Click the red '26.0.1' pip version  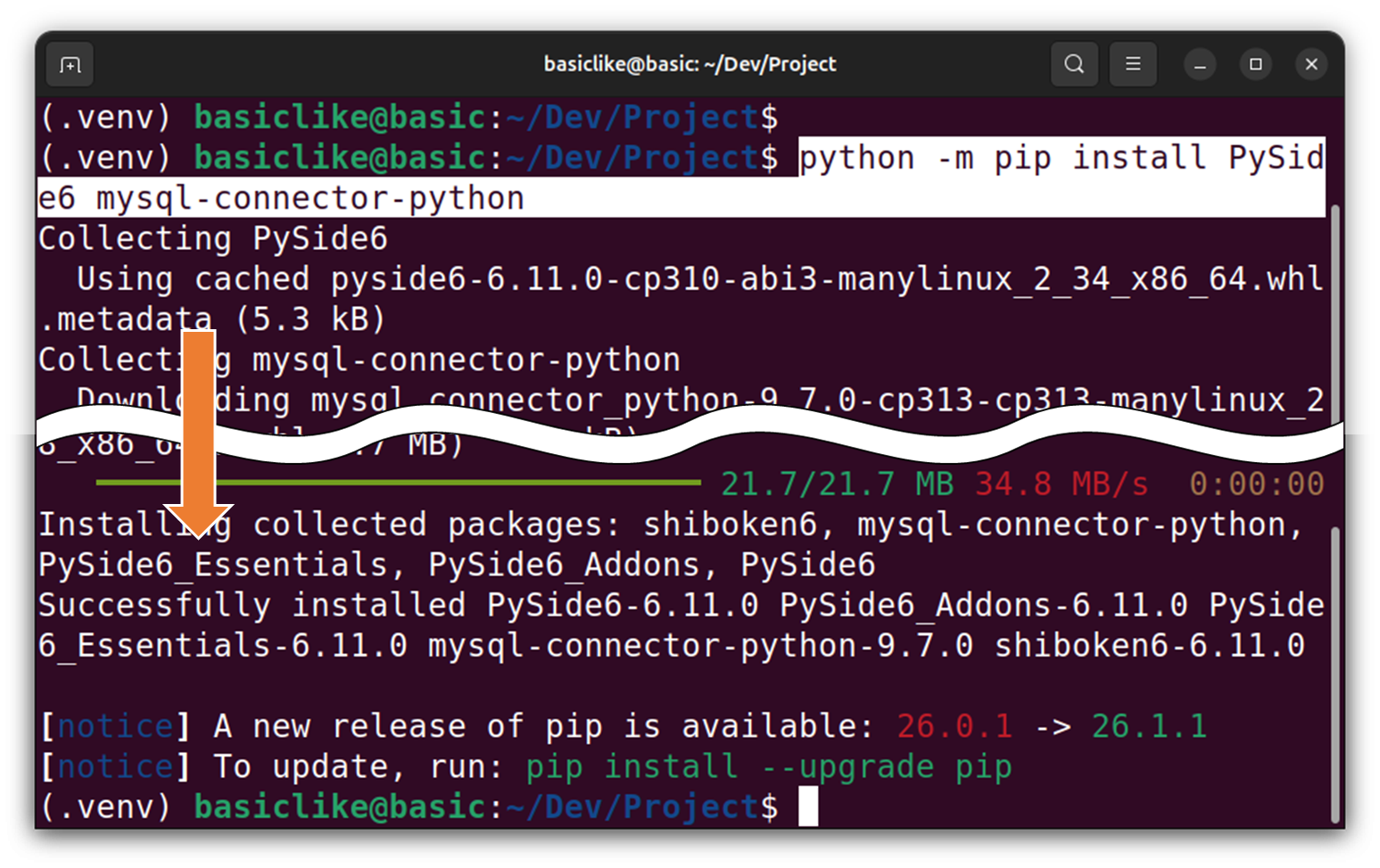coord(954,727)
